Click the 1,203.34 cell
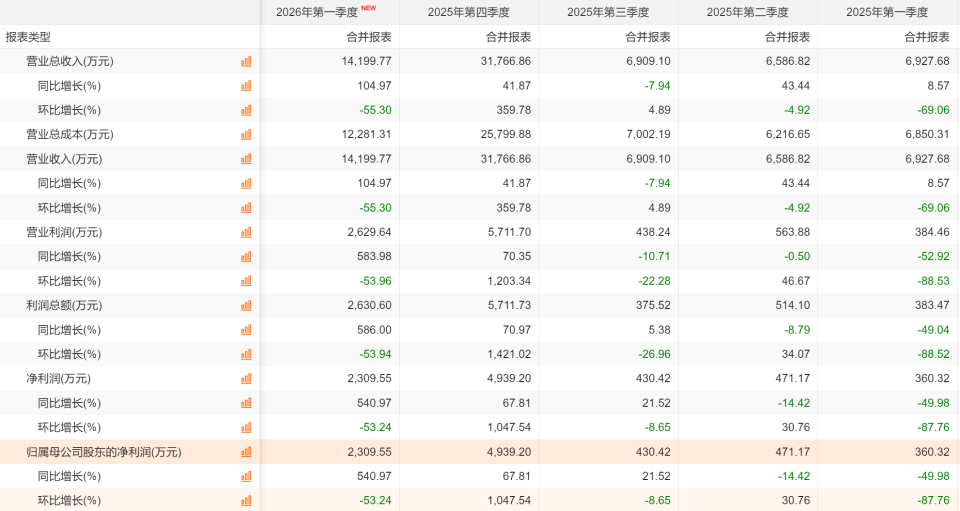 pos(509,281)
